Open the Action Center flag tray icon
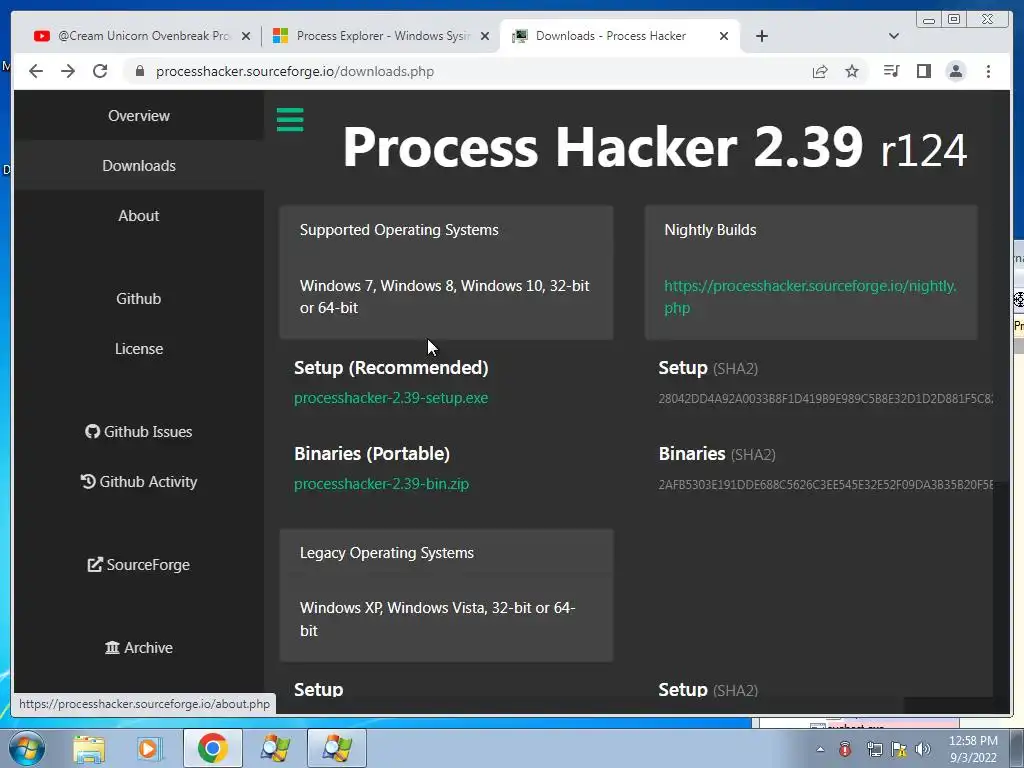Image resolution: width=1024 pixels, height=768 pixels. (x=898, y=749)
